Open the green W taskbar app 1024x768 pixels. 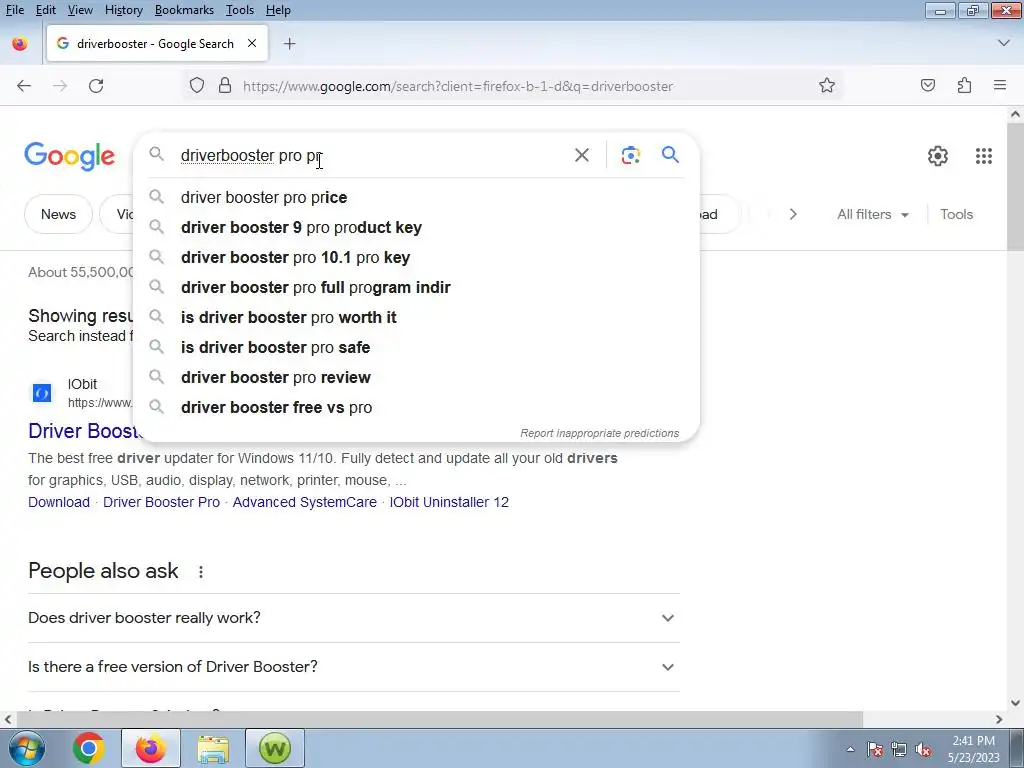coord(275,748)
